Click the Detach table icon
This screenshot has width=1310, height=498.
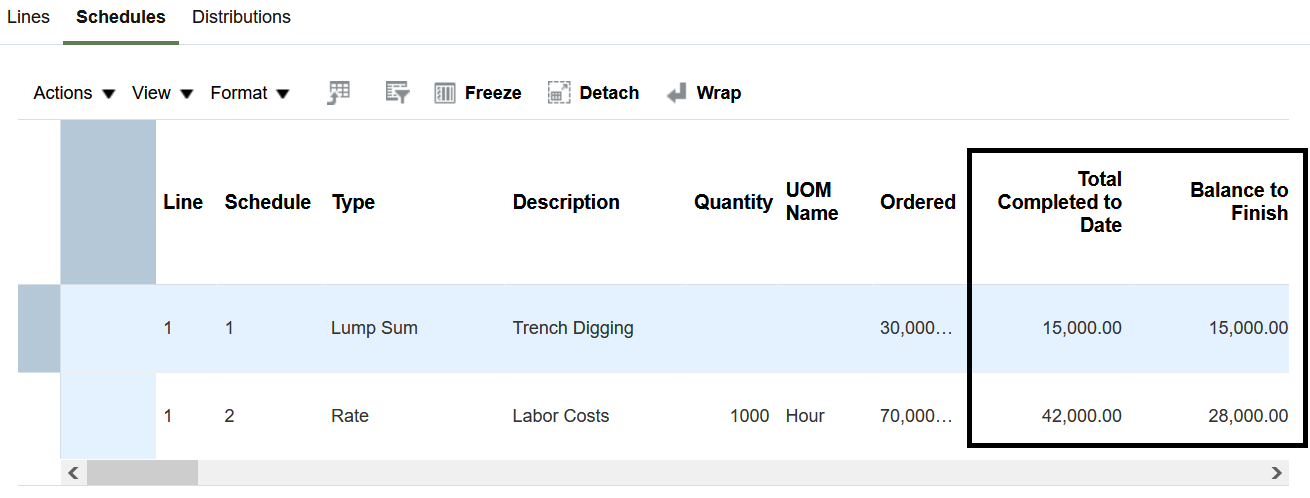(559, 93)
